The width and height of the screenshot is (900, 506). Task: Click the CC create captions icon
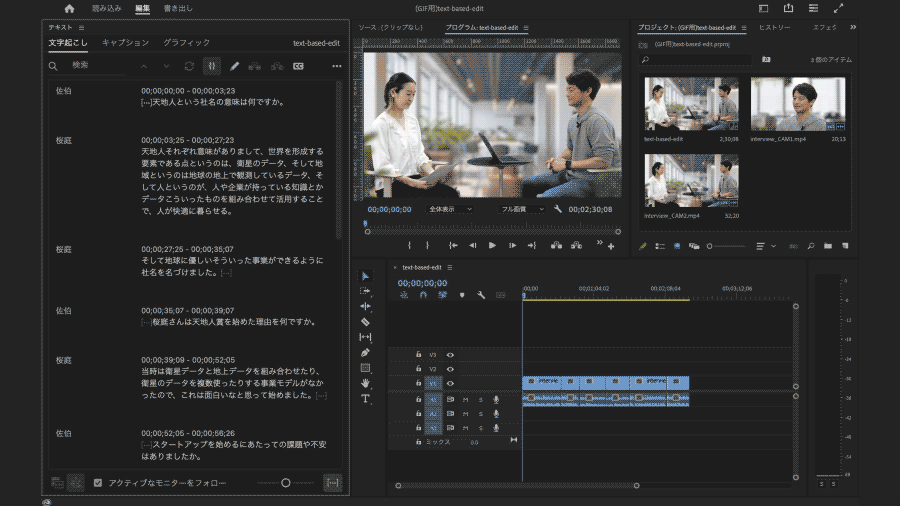298,67
